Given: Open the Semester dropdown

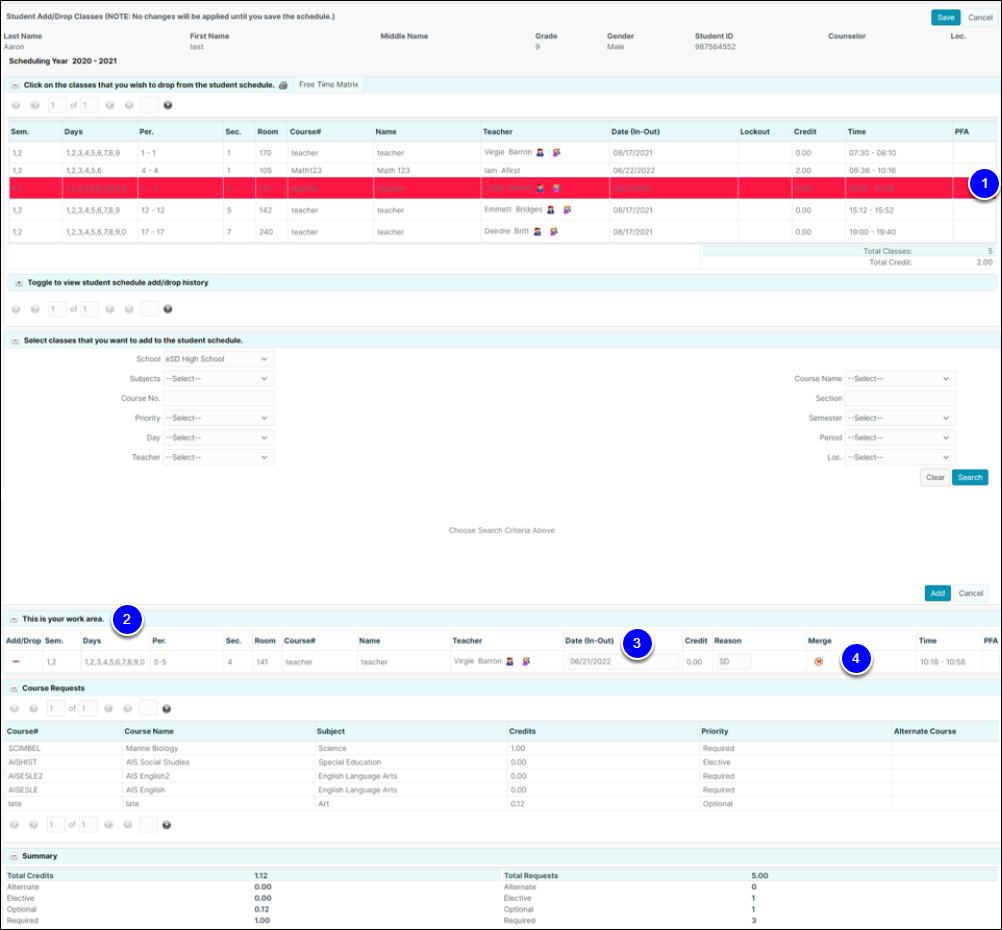Looking at the screenshot, I should pos(900,418).
